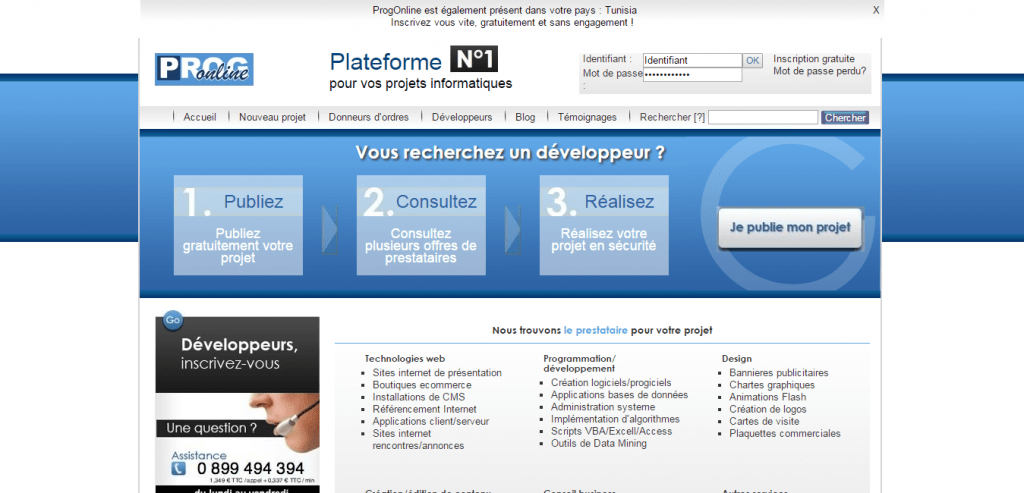1024x493 pixels.
Task: Select the 3. Réalisez step box
Action: click(x=604, y=225)
